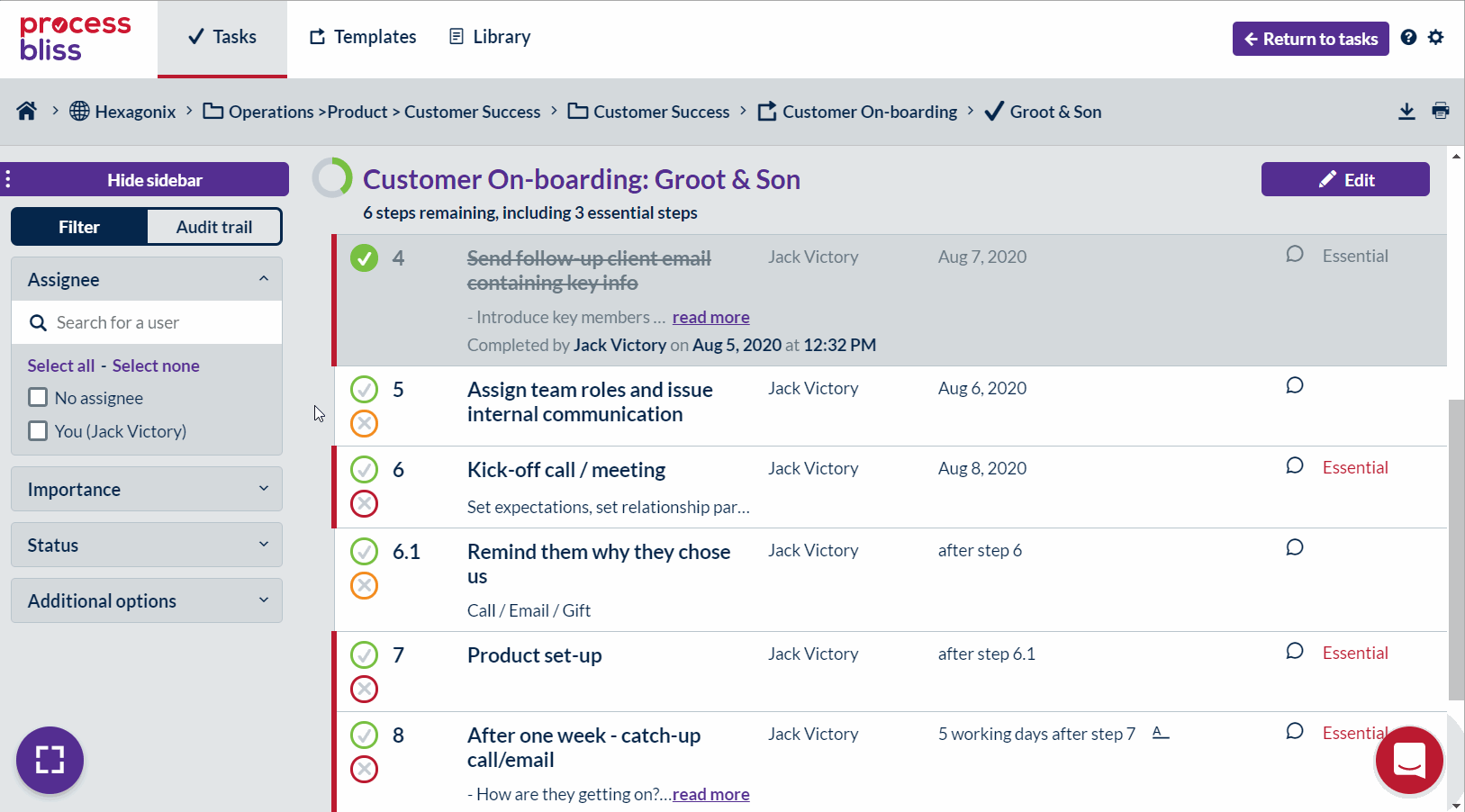Open the Templates tab

pos(363,37)
